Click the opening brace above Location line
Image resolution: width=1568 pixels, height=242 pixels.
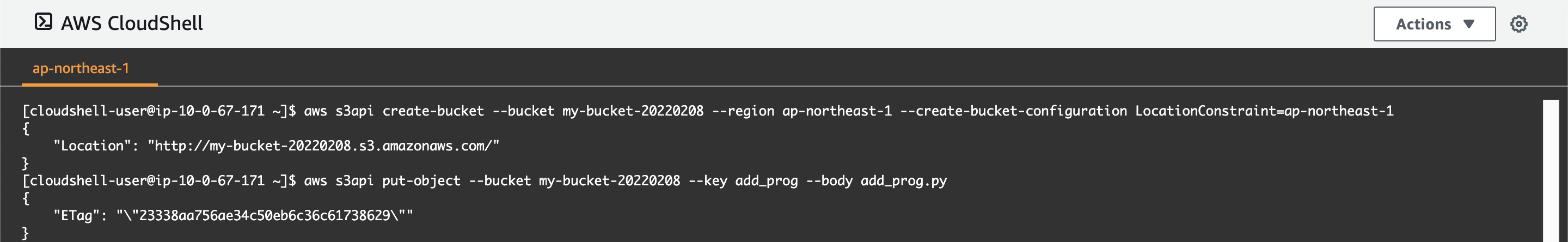pyautogui.click(x=26, y=129)
